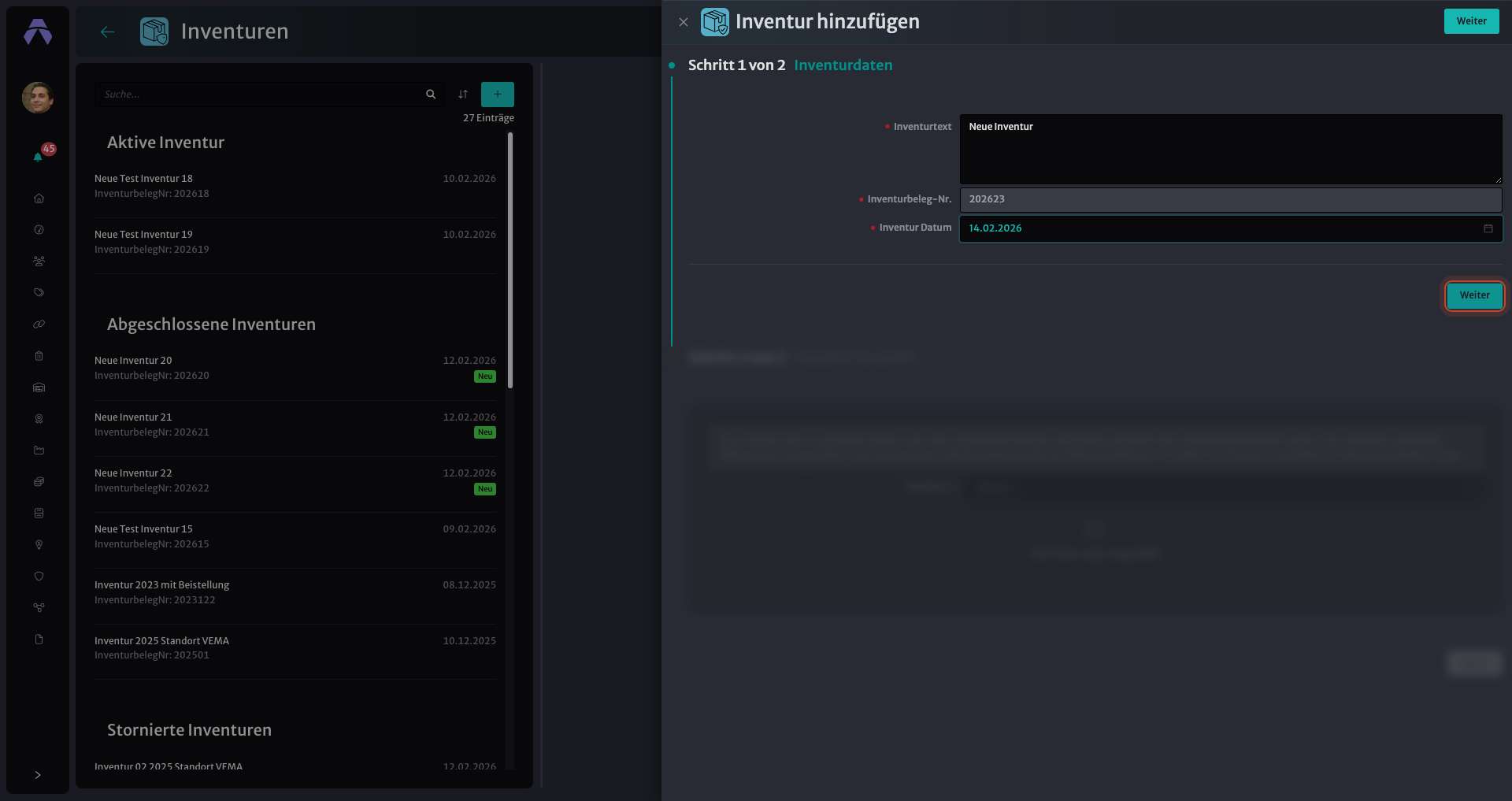Open the coins stack icon in sidebar
Image resolution: width=1512 pixels, height=801 pixels.
coord(39,482)
